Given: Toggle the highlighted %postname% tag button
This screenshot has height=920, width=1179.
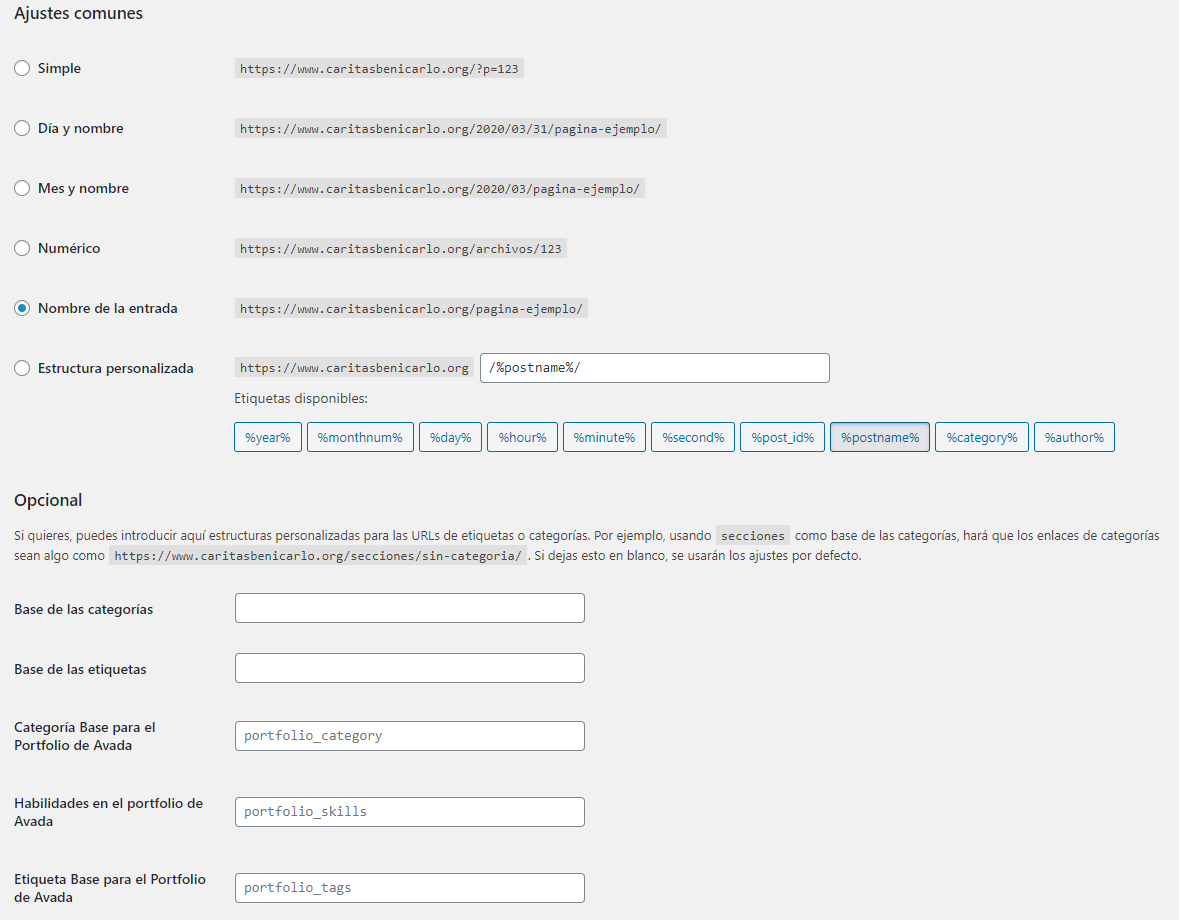Looking at the screenshot, I should pos(880,437).
